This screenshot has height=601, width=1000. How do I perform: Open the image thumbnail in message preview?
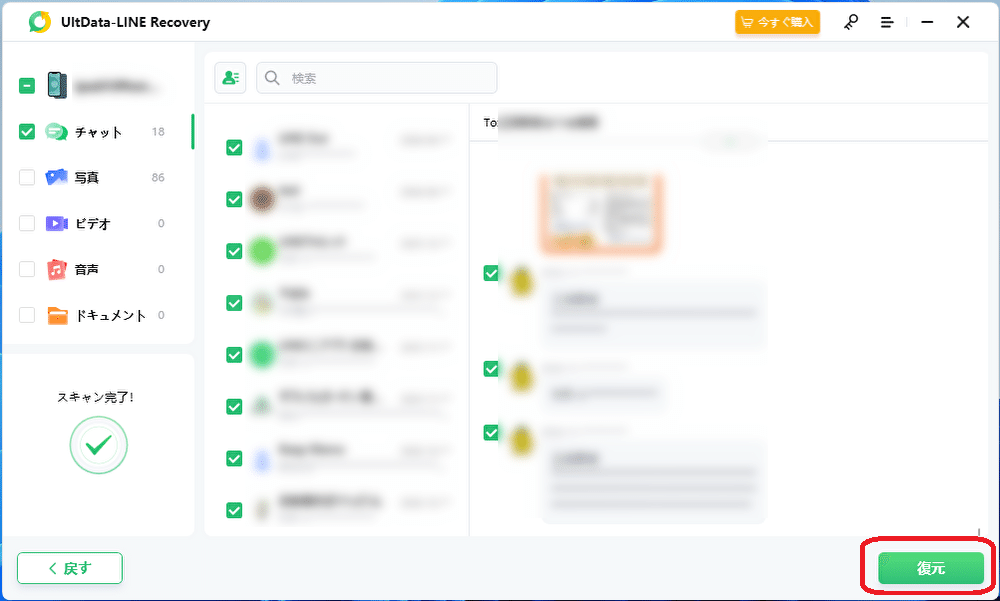600,214
